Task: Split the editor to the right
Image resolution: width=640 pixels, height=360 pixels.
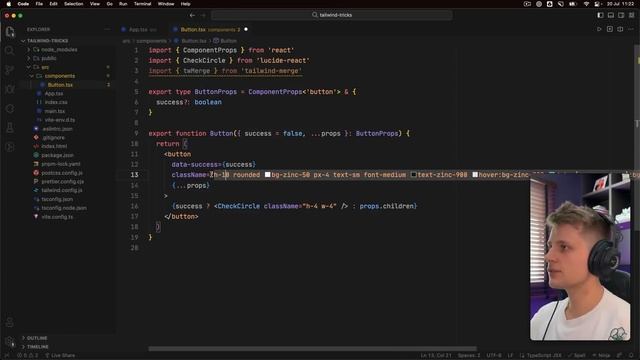Action: 620,29
